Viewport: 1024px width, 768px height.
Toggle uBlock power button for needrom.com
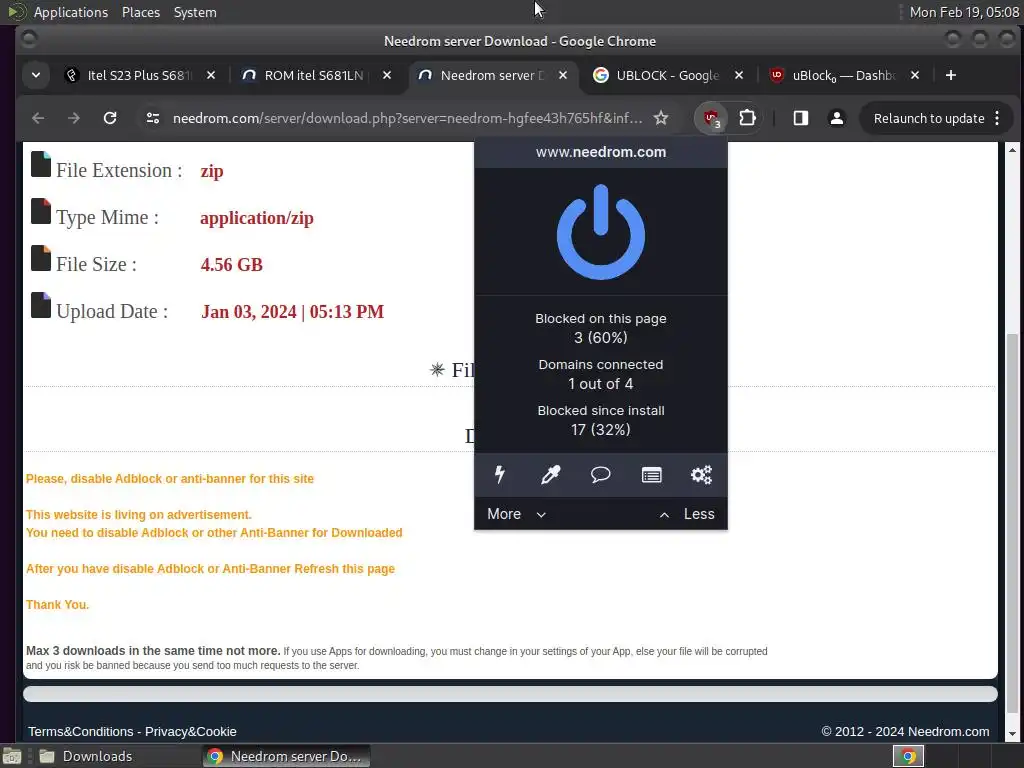coord(601,232)
